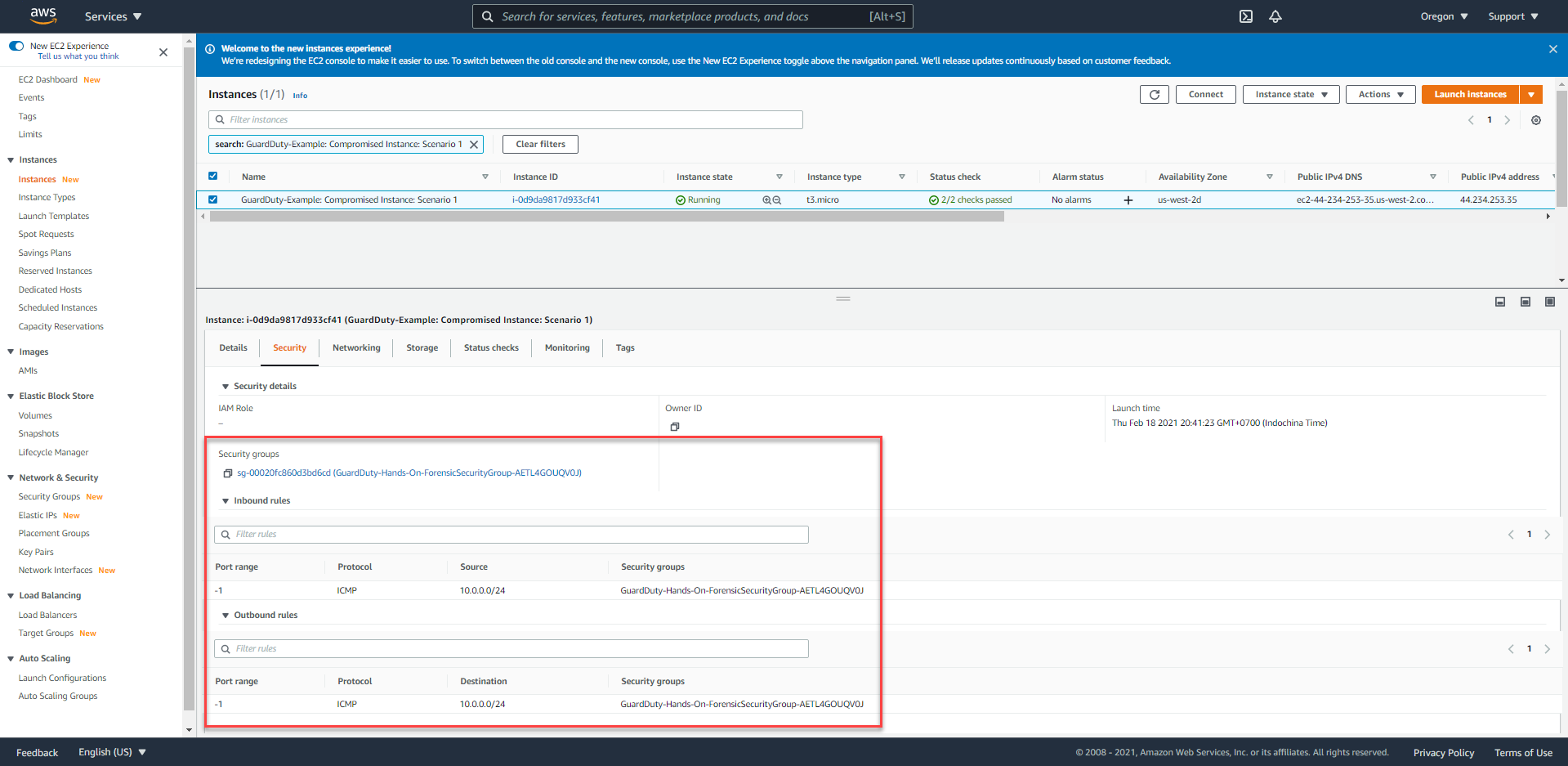This screenshot has width=1568, height=766.
Task: Switch to the Status checks tab
Action: point(491,348)
